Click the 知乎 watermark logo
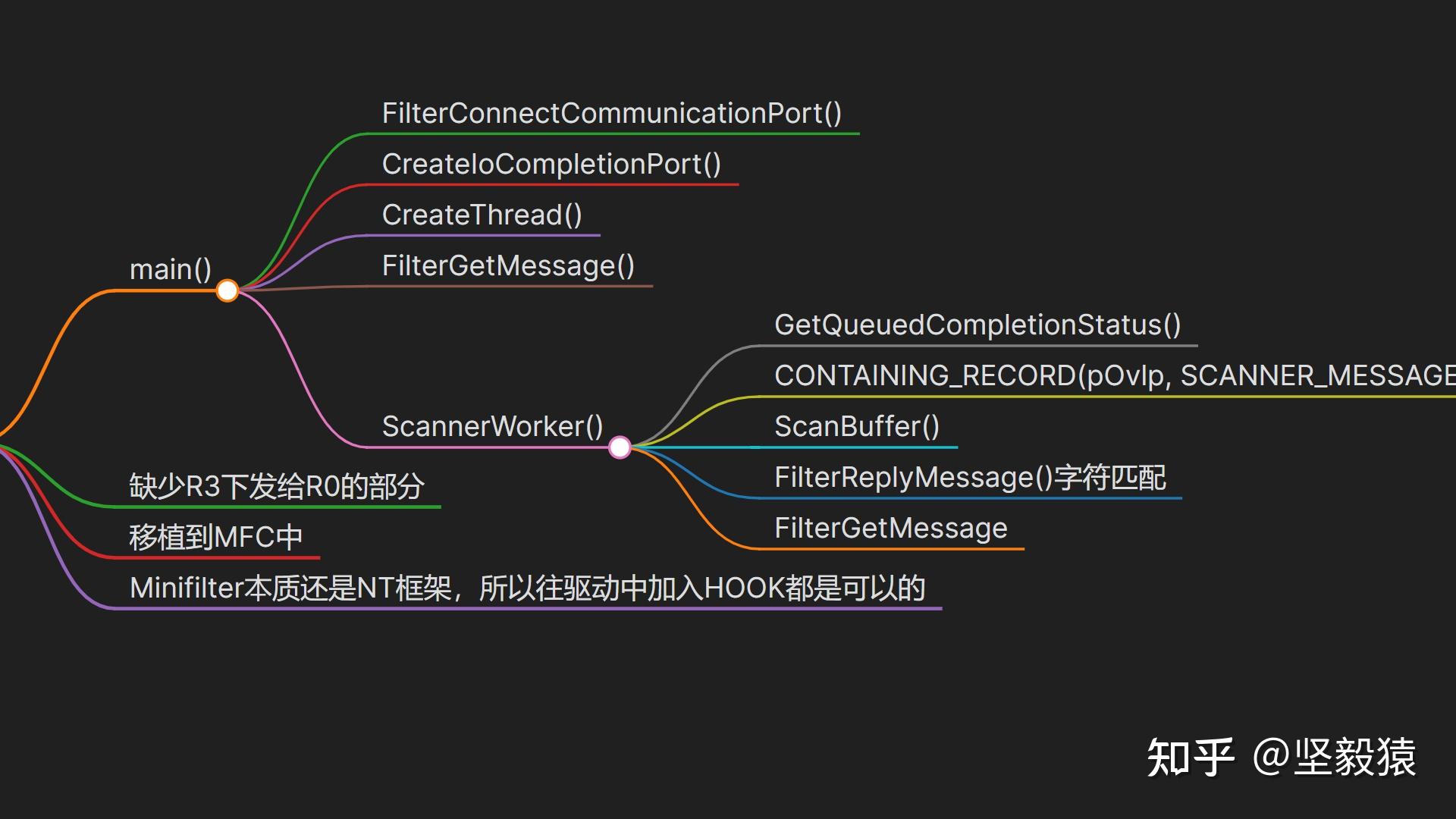The height and width of the screenshot is (819, 1456). coord(1189,757)
